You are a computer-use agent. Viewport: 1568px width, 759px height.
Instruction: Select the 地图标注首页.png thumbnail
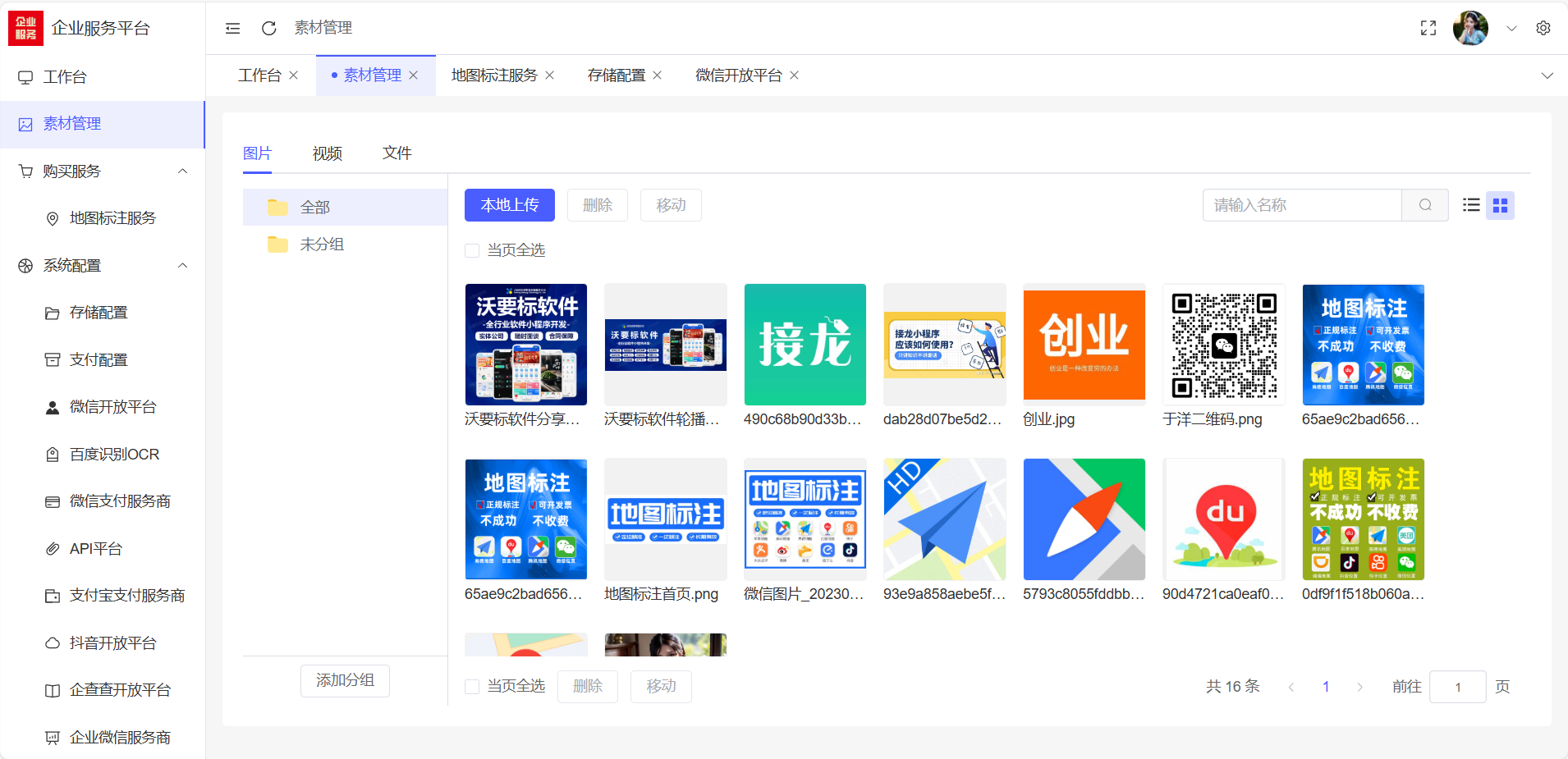click(x=666, y=519)
